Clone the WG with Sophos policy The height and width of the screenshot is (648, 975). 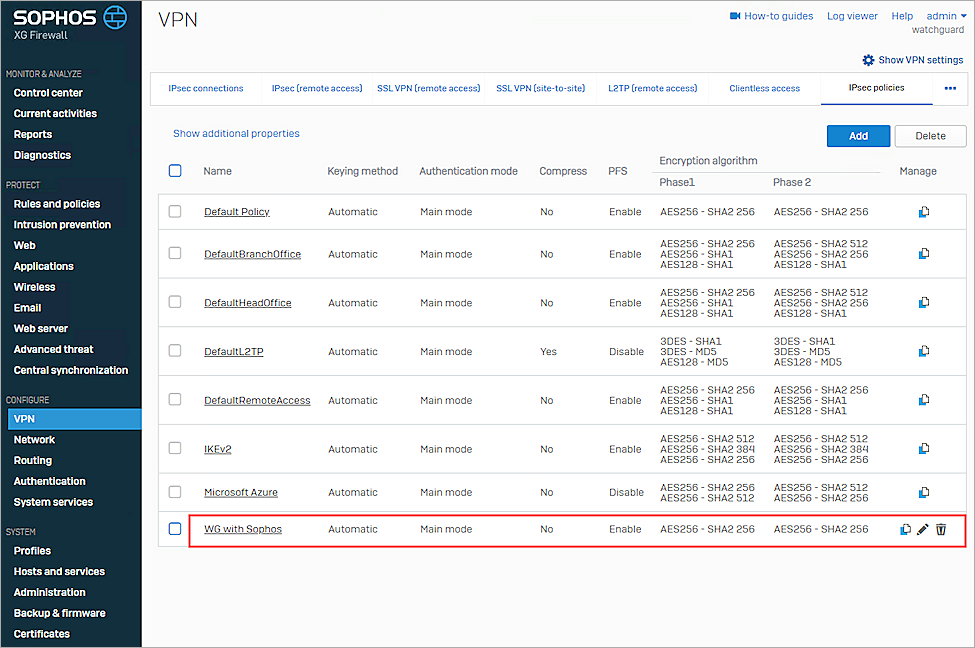904,529
